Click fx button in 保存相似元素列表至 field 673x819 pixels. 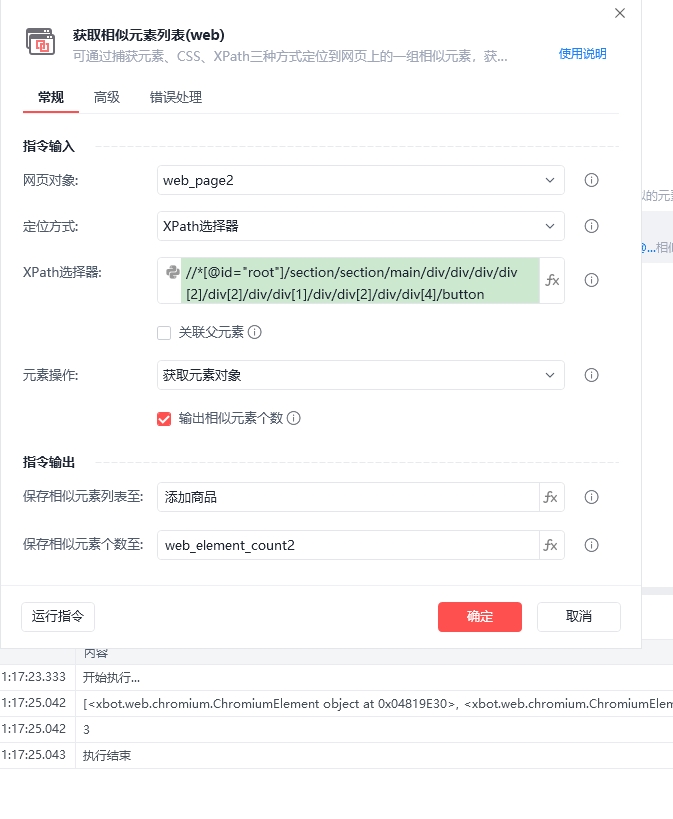[x=551, y=497]
